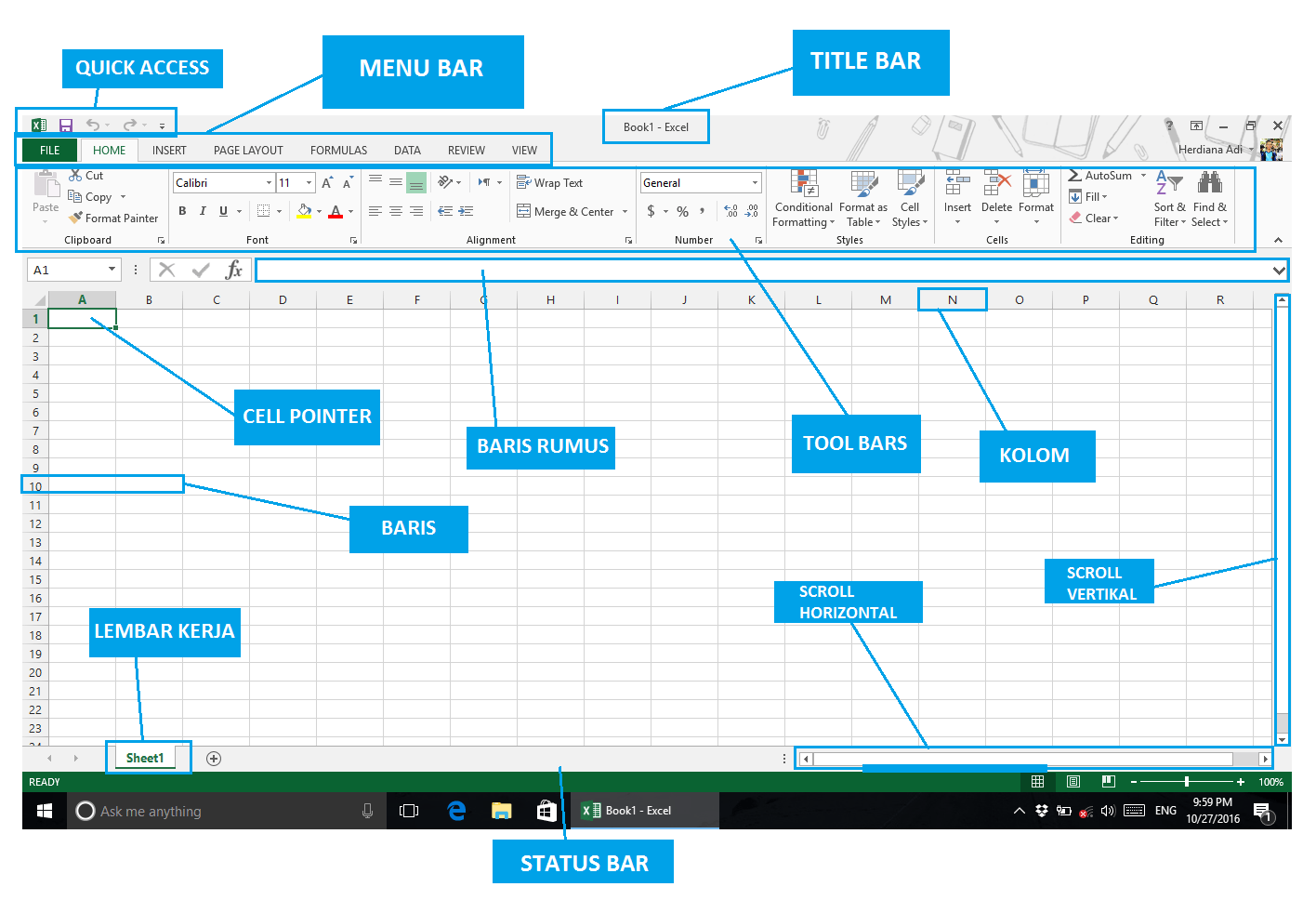The width and height of the screenshot is (1316, 900).
Task: Switch to the FORMULAS tab
Action: tap(338, 150)
